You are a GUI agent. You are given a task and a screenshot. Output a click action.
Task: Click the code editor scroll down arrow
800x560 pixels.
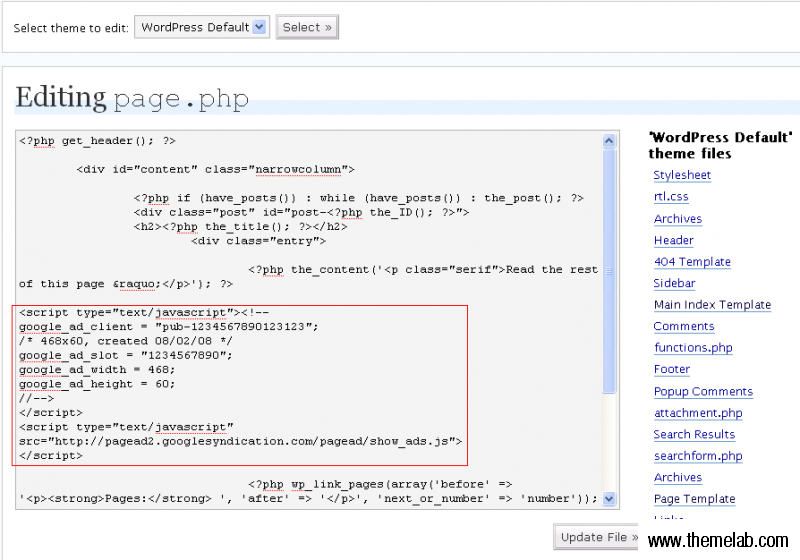(609, 498)
